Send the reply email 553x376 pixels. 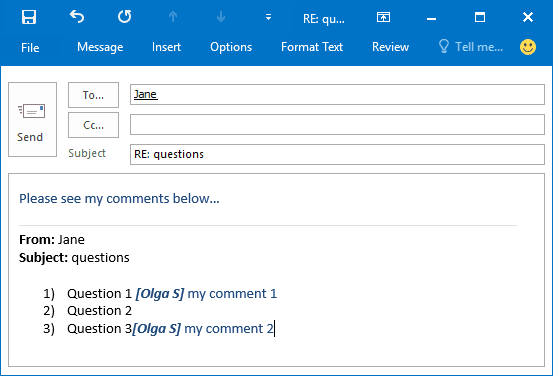pos(32,120)
